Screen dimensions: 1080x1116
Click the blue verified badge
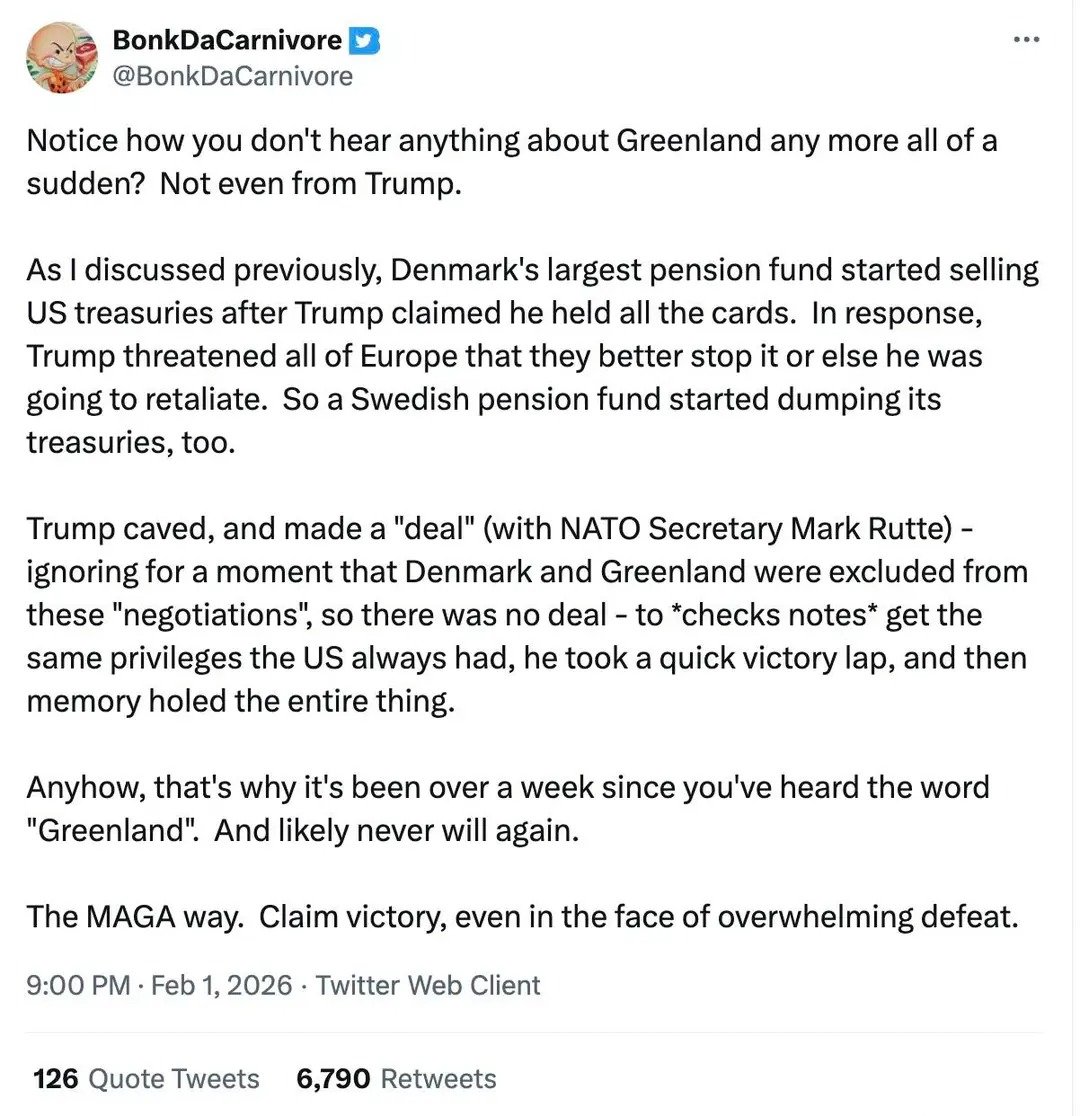click(x=364, y=41)
